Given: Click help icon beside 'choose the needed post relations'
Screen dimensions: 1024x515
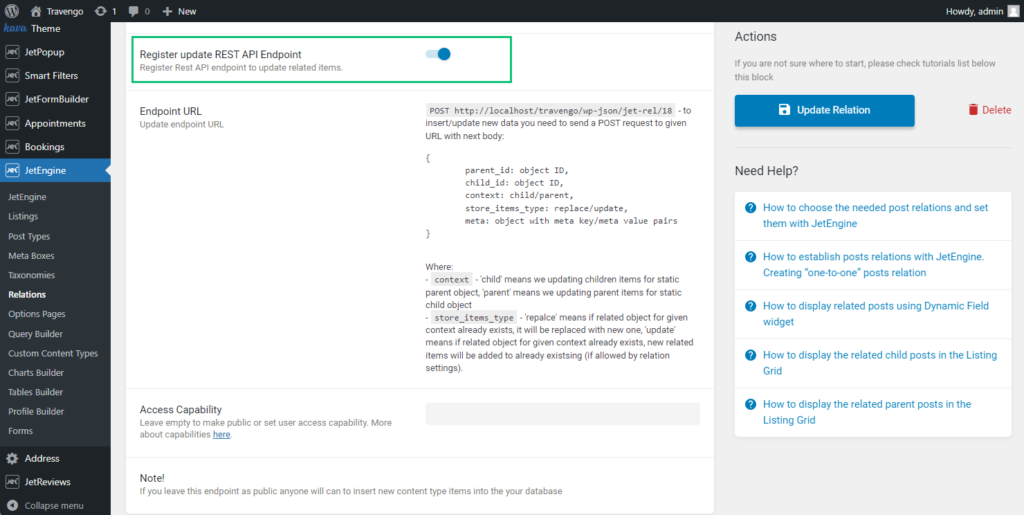Looking at the screenshot, I should pyautogui.click(x=750, y=208).
